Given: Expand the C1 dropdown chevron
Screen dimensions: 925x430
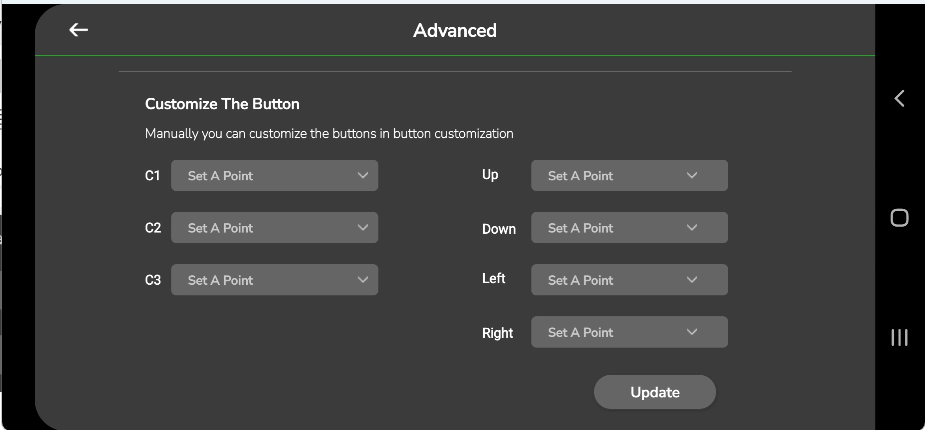Looking at the screenshot, I should point(362,175).
